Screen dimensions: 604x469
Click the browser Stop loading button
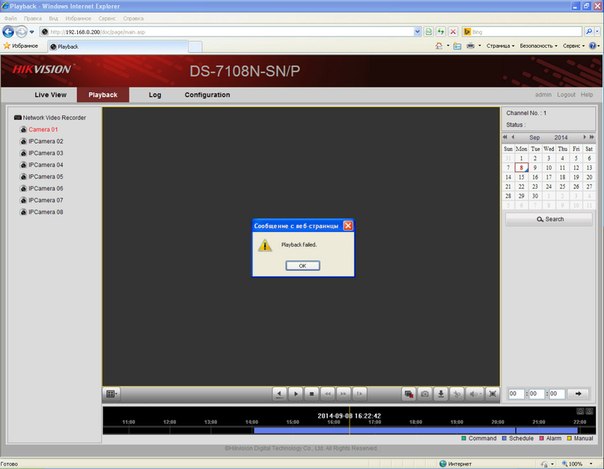(x=453, y=32)
